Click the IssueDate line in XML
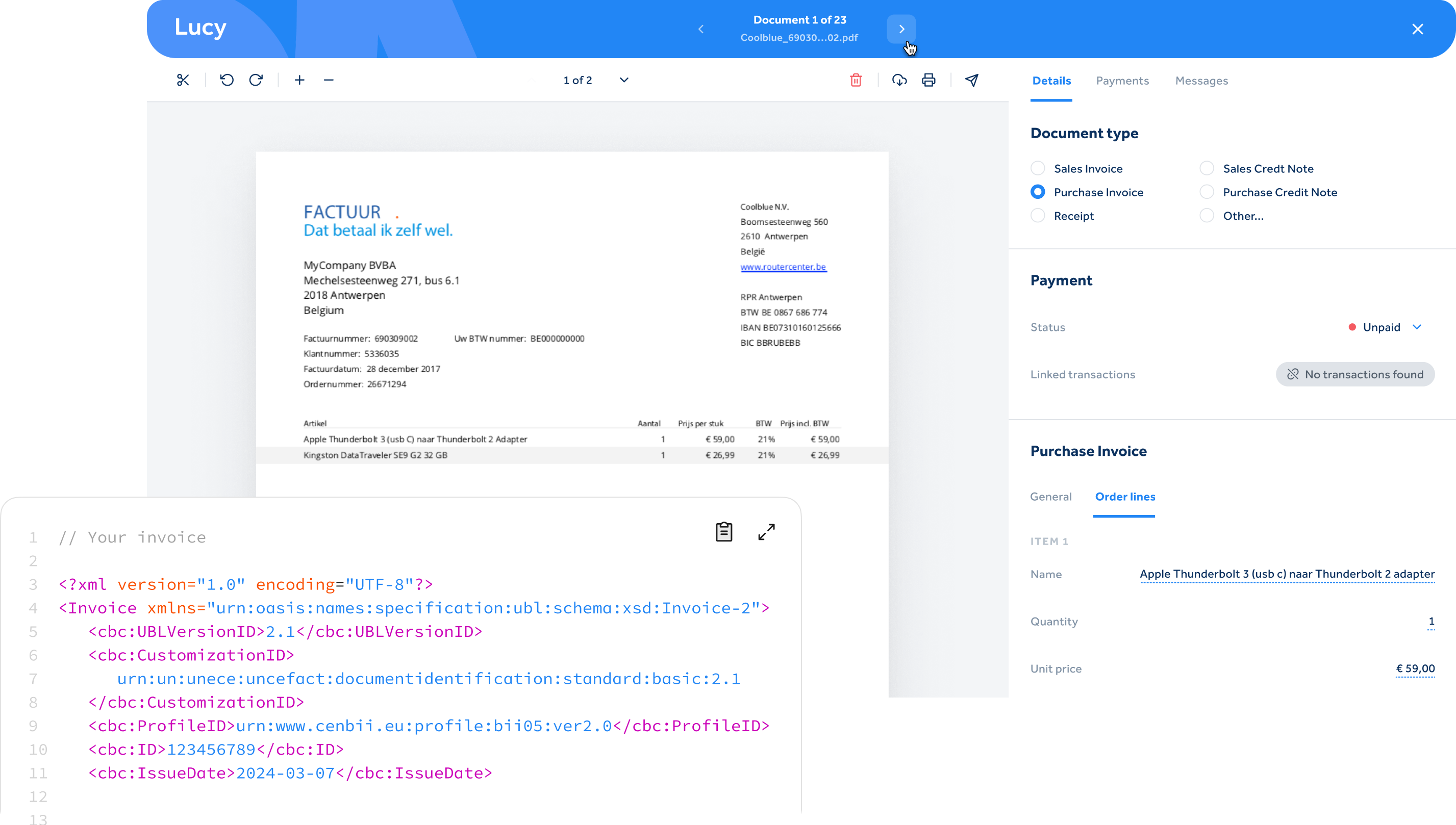This screenshot has width=1456, height=825. coord(290,773)
